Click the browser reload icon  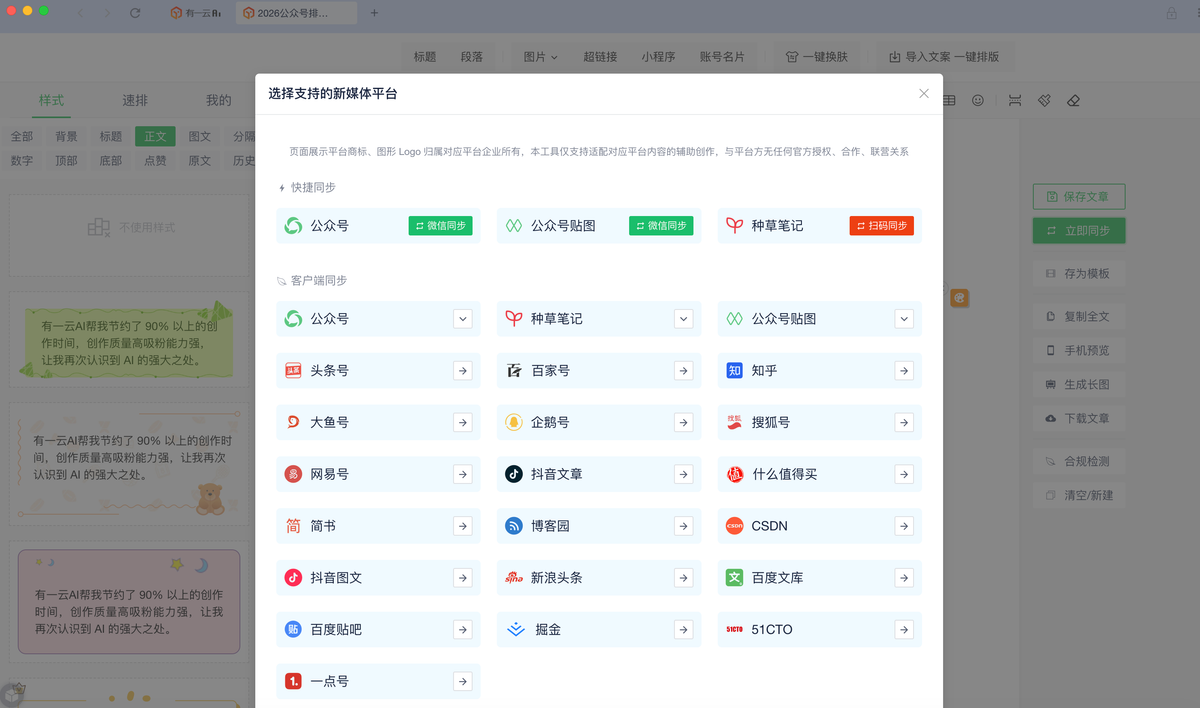pos(135,13)
